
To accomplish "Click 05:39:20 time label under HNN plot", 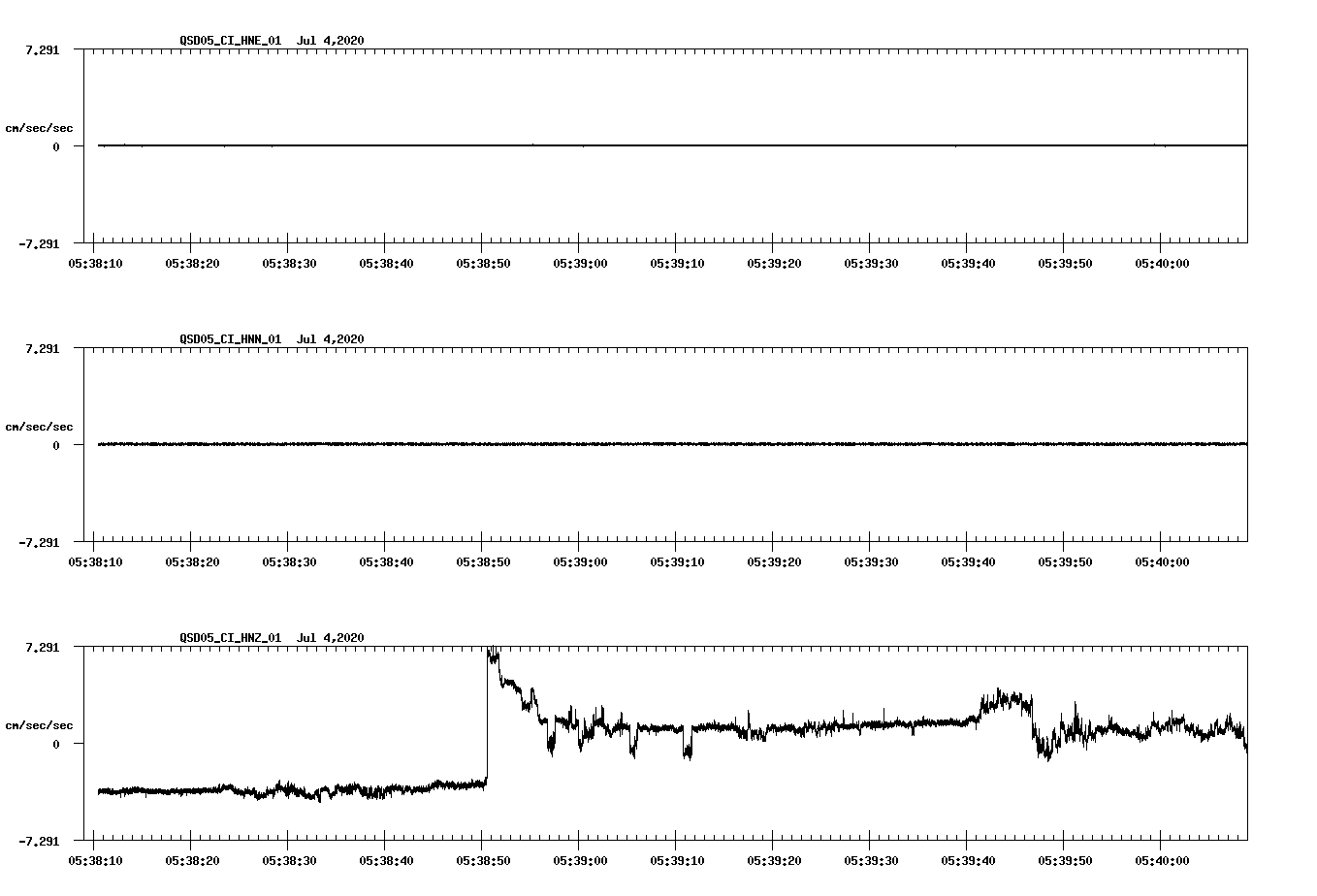I will [774, 561].
